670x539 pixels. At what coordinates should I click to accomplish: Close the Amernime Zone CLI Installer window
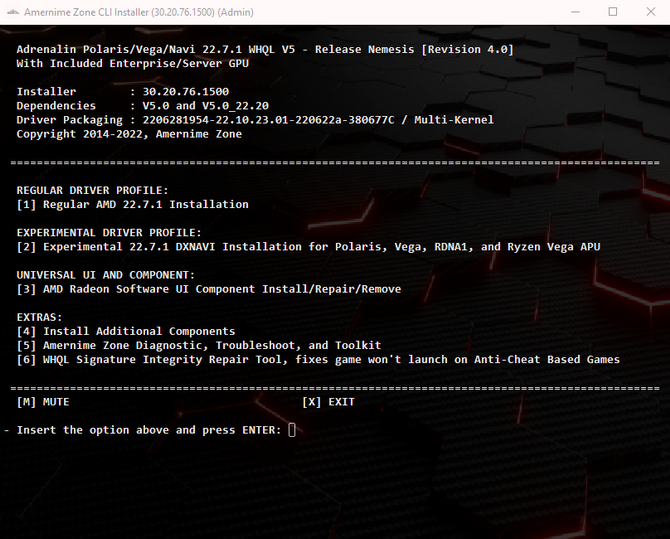click(650, 12)
